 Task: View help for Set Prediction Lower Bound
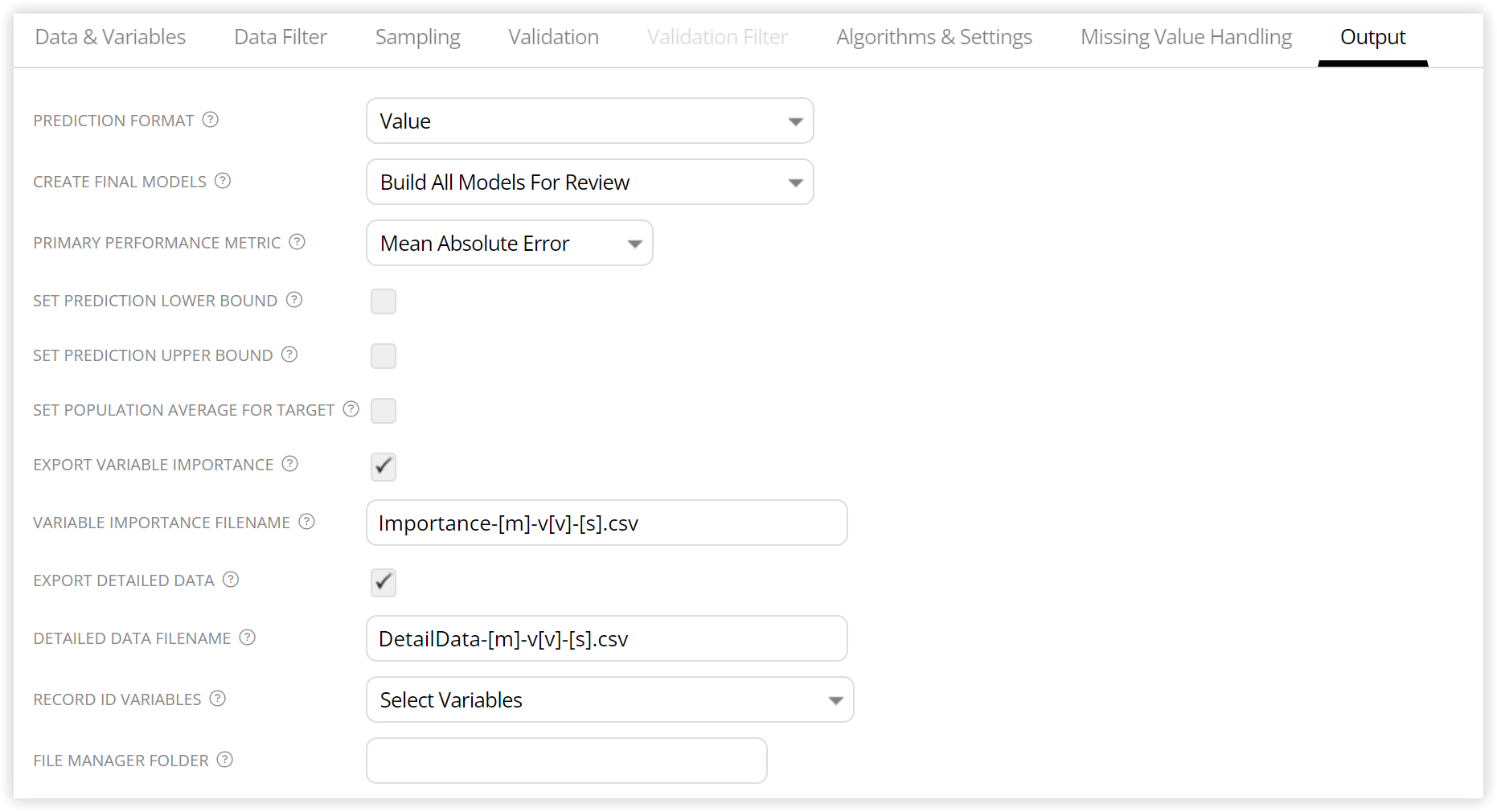[294, 300]
